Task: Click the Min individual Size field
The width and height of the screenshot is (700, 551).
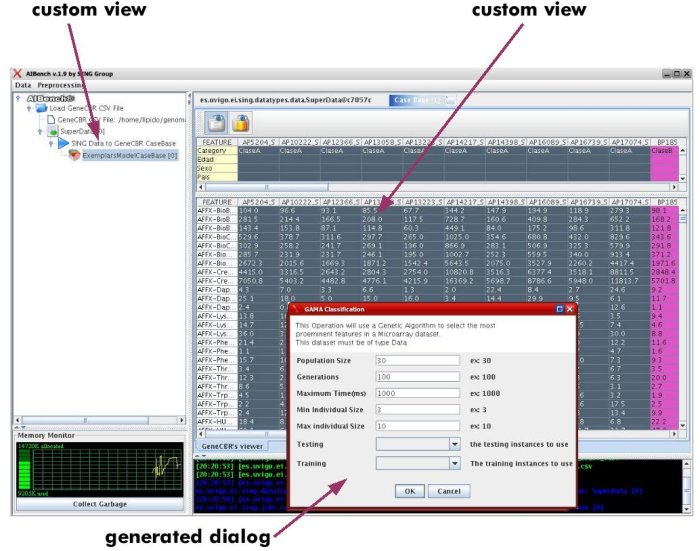Action: coord(417,409)
